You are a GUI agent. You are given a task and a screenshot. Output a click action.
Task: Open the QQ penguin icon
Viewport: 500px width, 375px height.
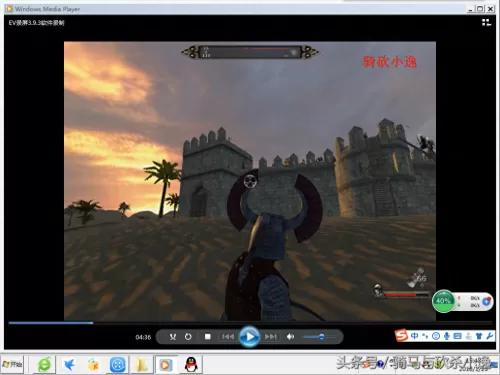pyautogui.click(x=191, y=364)
